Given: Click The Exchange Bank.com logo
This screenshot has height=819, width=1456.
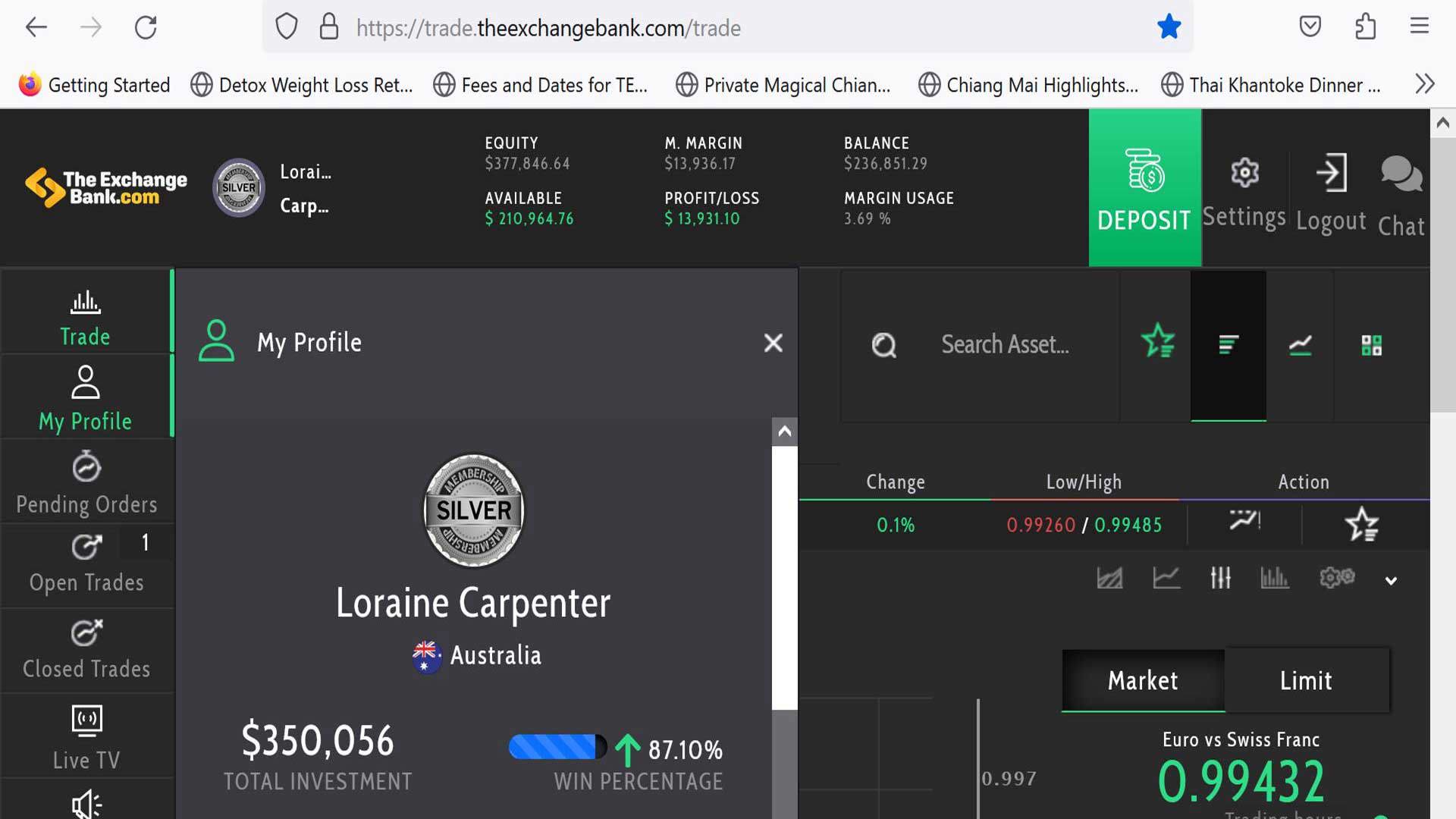Looking at the screenshot, I should [x=106, y=188].
